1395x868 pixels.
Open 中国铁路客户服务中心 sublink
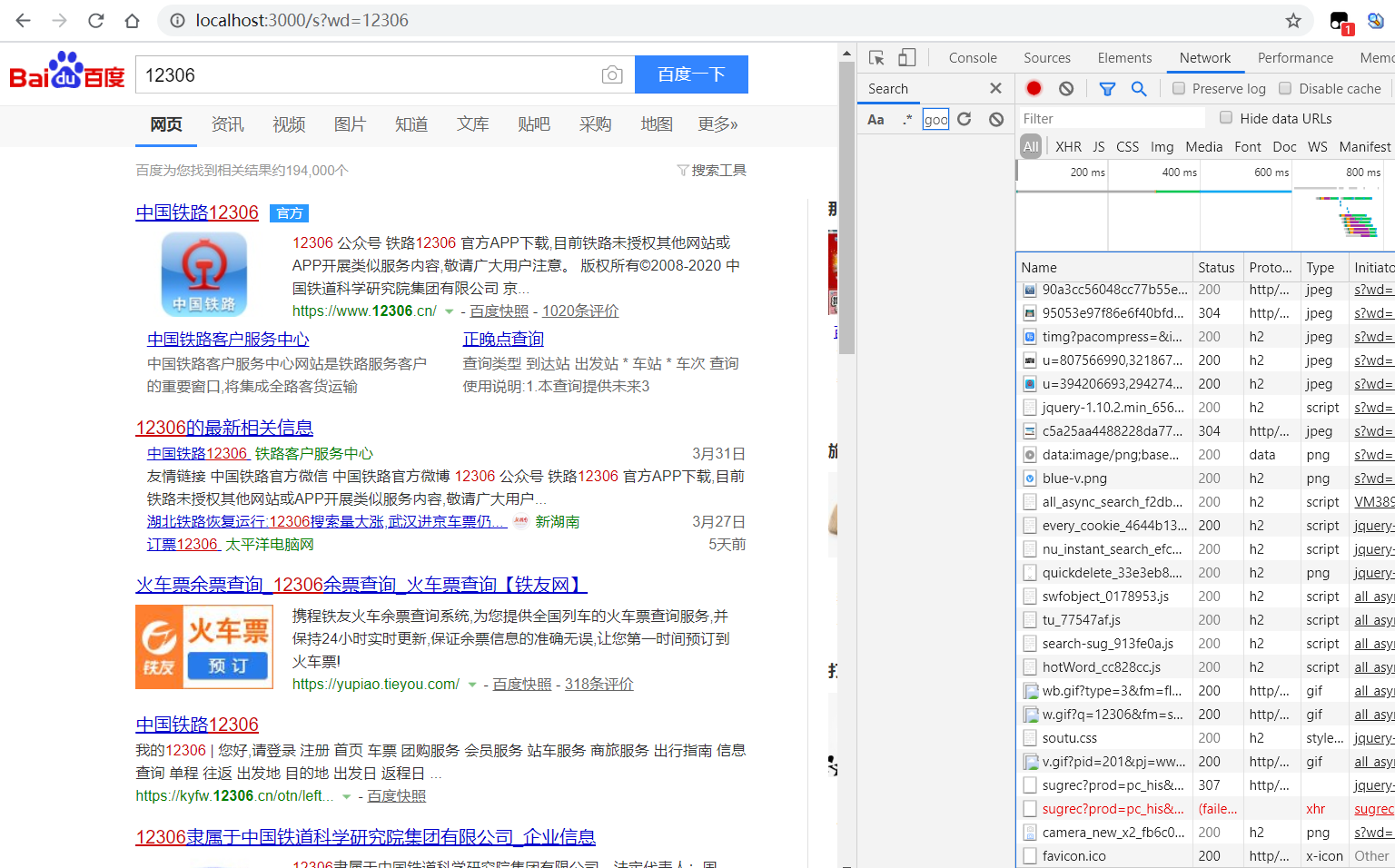coord(228,339)
